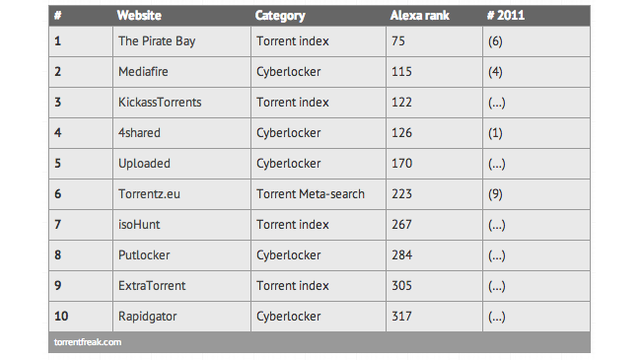This screenshot has width=640, height=360.
Task: Click the Rapidgator entry
Action: click(147, 316)
